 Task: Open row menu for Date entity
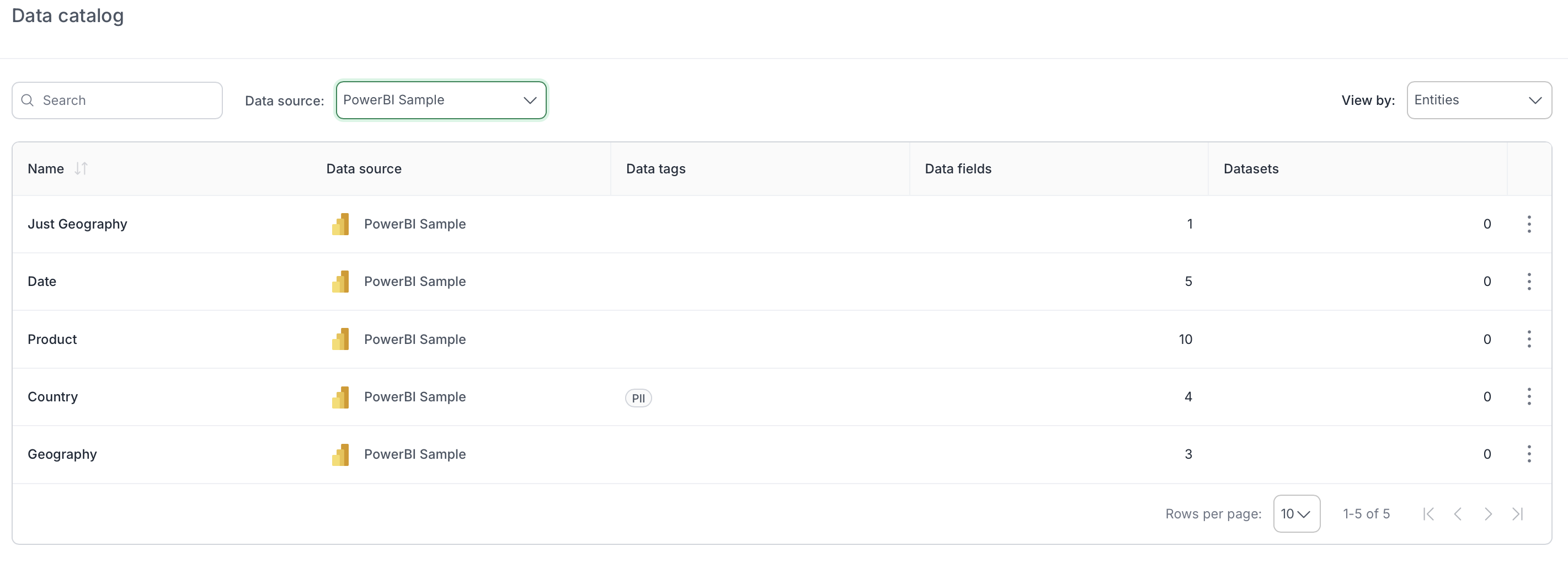click(1528, 282)
